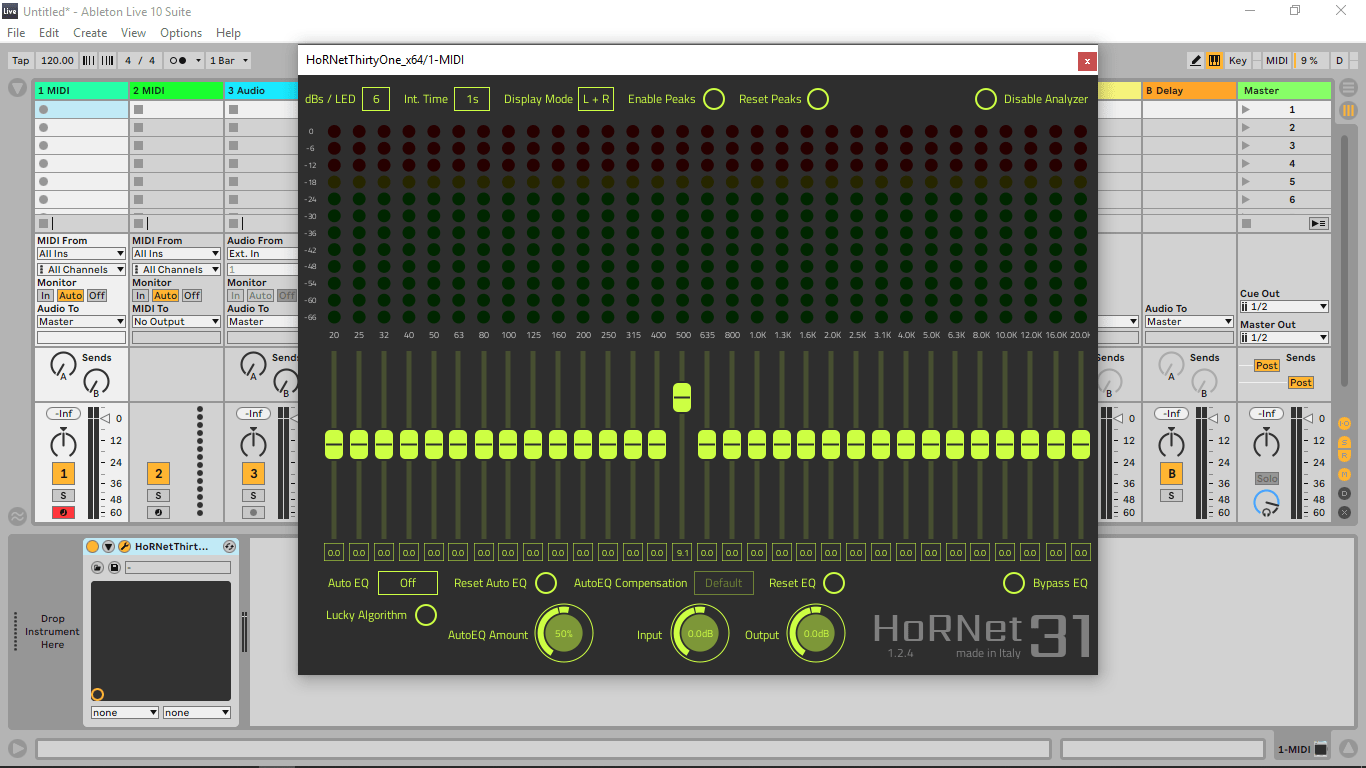
Task: Click the nudge tempo up icon
Action: [107, 60]
